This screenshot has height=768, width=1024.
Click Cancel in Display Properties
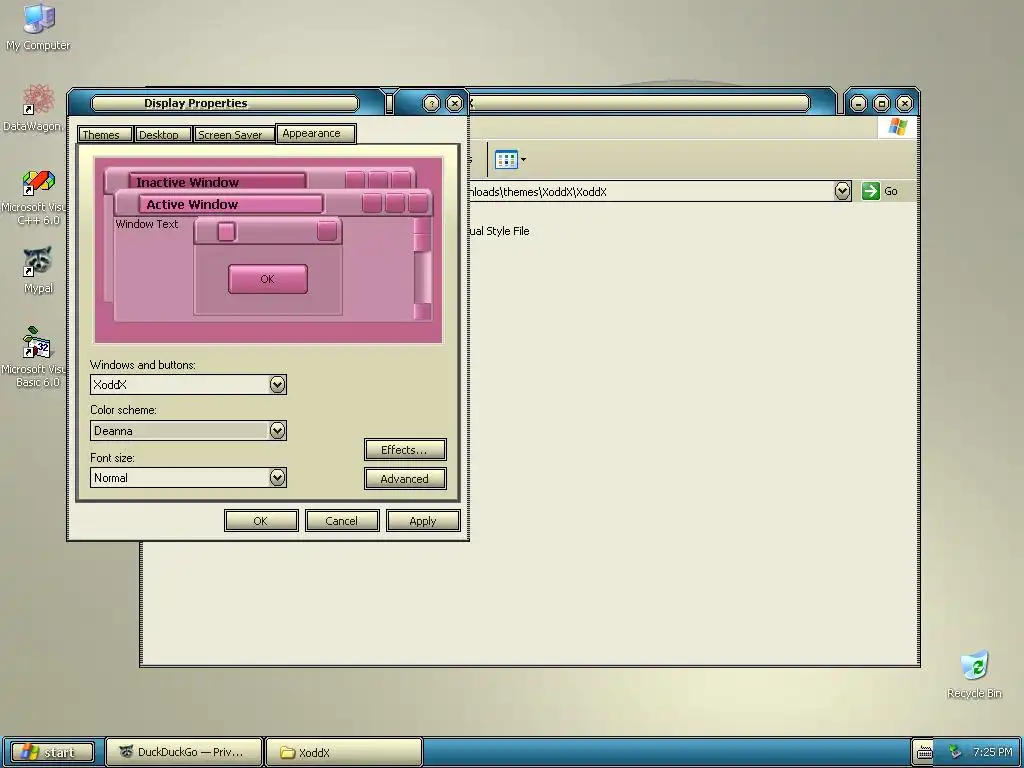(x=342, y=520)
